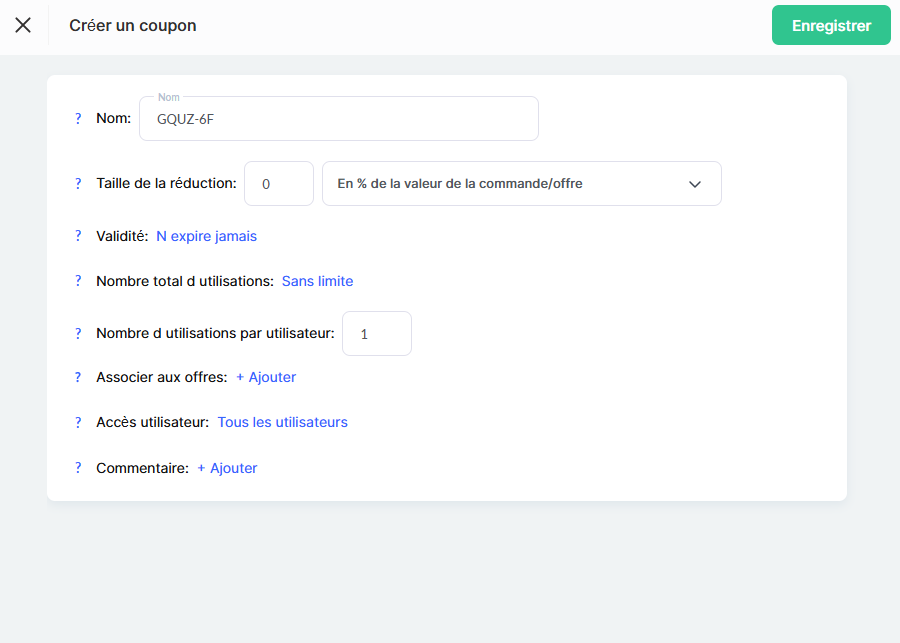Viewport: 900px width, 643px height.
Task: Click the help icon beside Associer aux offres
Action: (78, 377)
